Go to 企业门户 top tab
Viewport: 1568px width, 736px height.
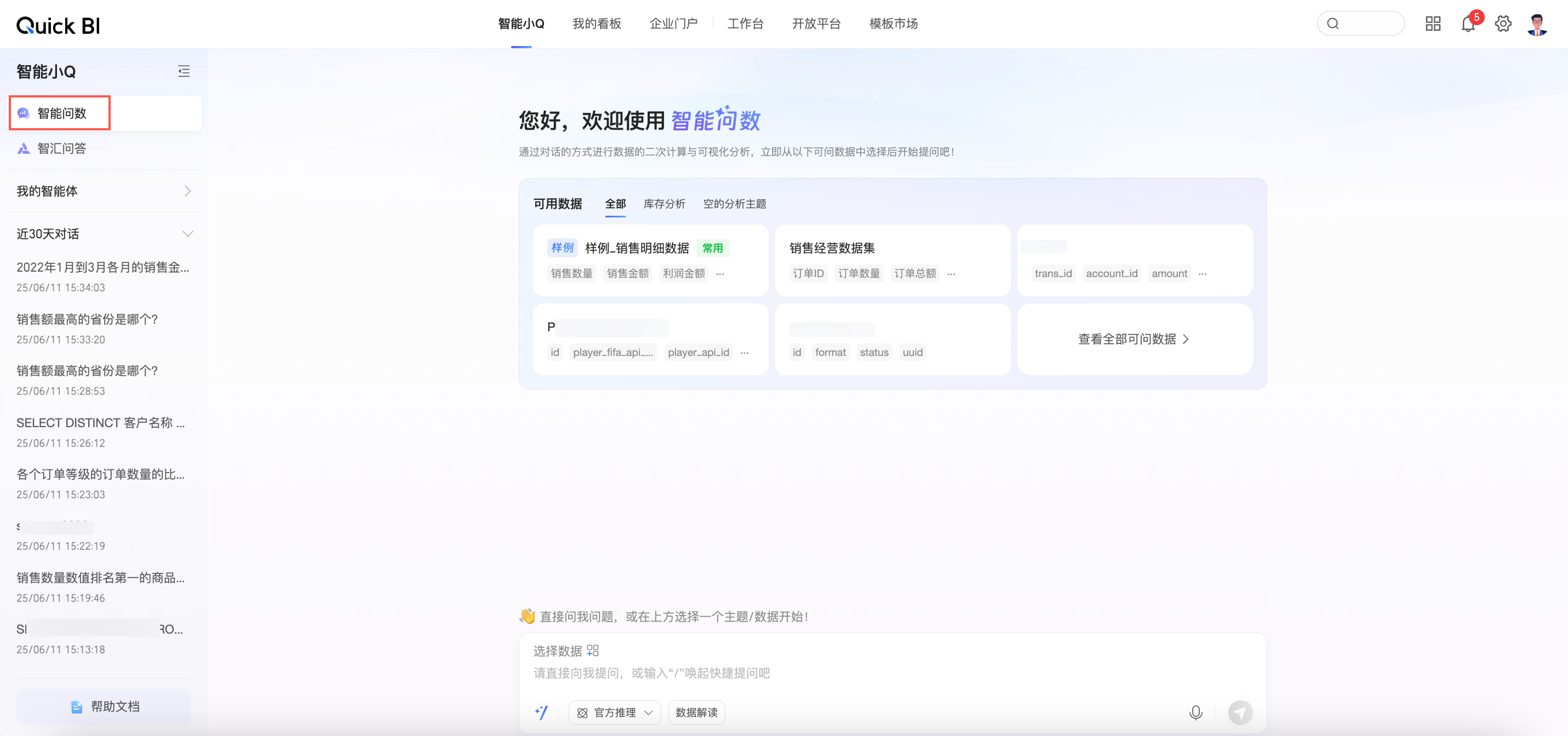tap(673, 24)
